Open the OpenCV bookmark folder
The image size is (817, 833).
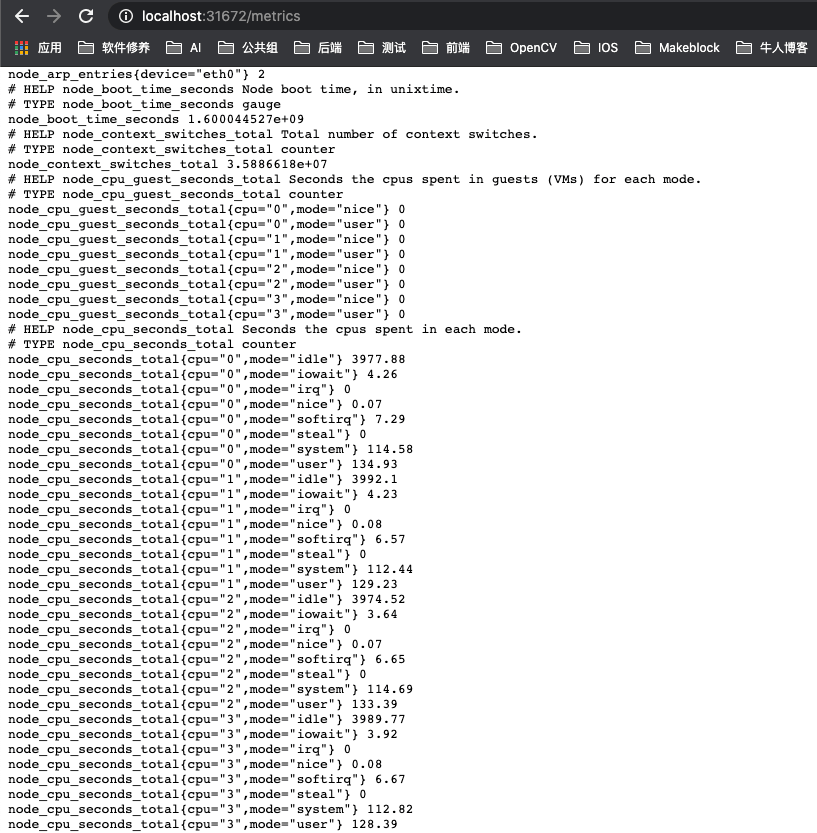pyautogui.click(x=522, y=48)
